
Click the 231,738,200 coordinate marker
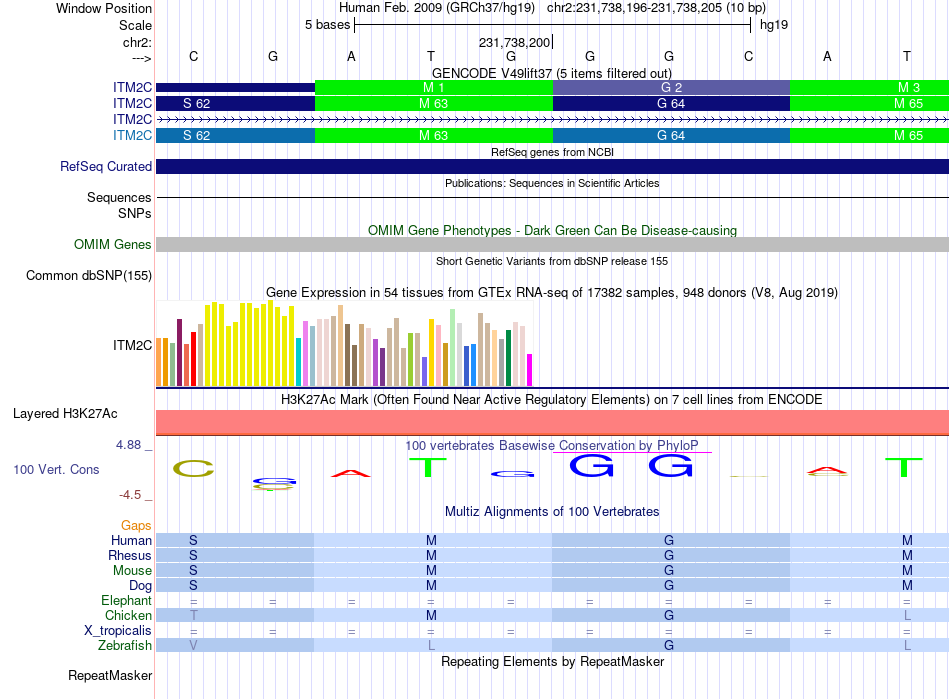514,42
